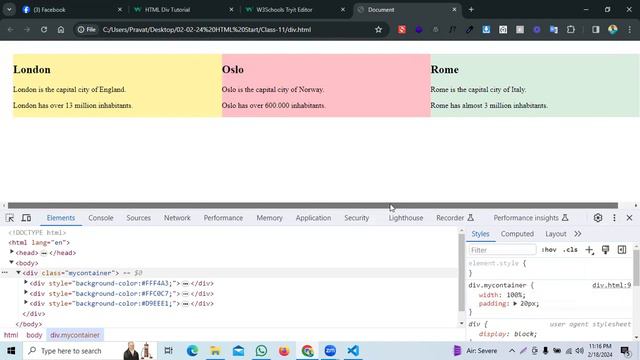The image size is (640, 360).
Task: Click the address bar URL
Action: (x=207, y=29)
